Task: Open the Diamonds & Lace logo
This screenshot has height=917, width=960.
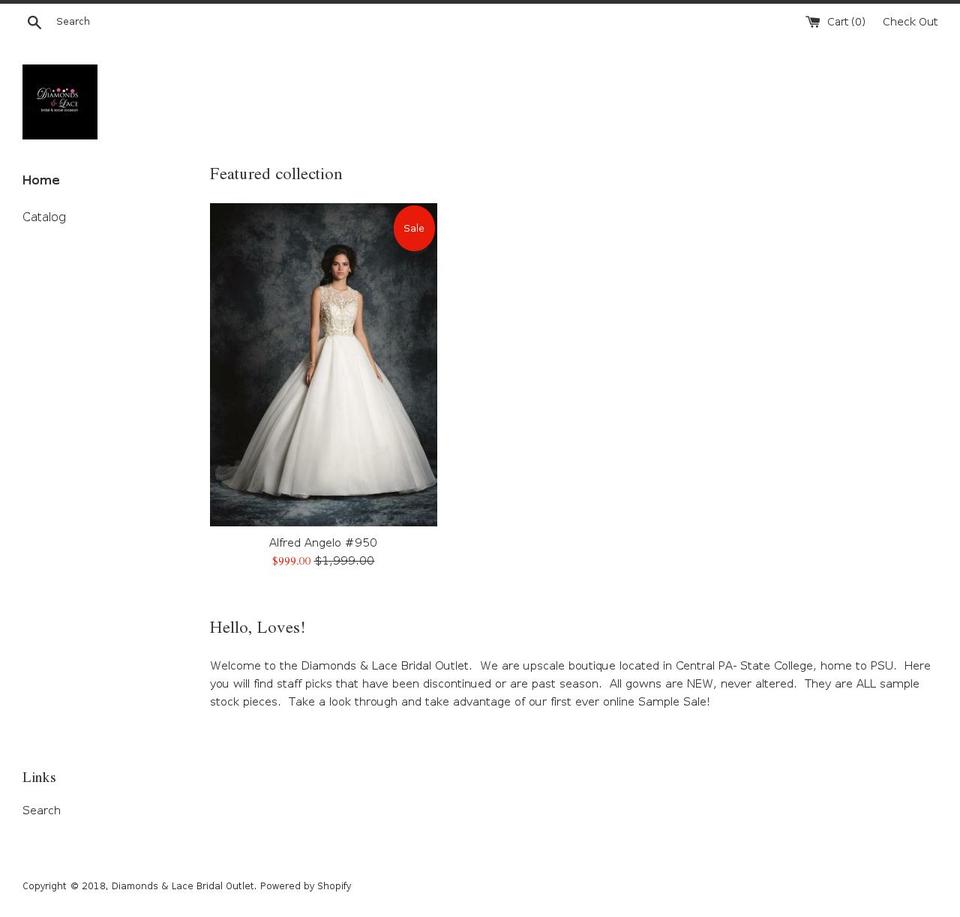Action: (x=60, y=102)
